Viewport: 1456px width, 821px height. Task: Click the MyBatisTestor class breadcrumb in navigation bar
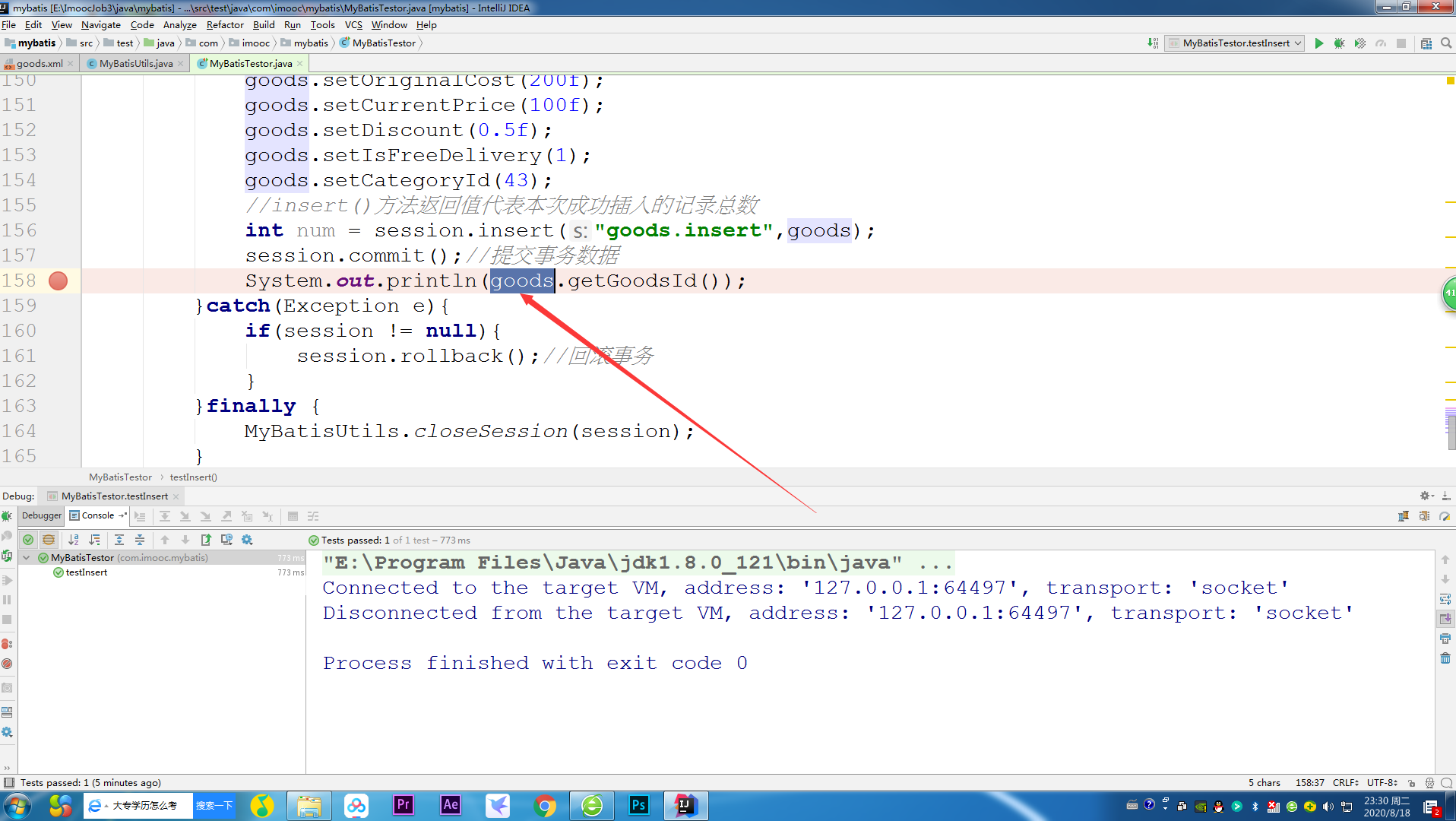point(378,43)
